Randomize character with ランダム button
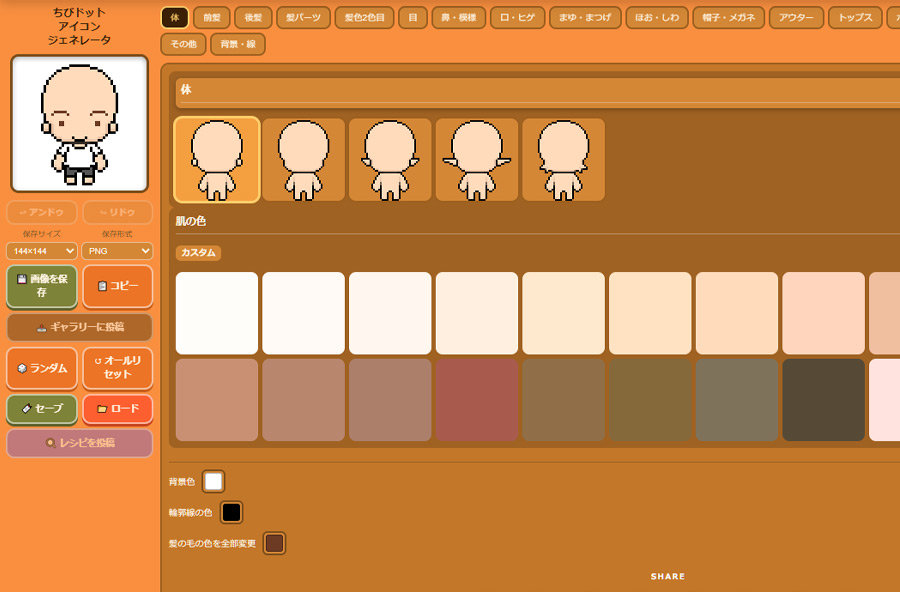Image resolution: width=900 pixels, height=592 pixels. click(41, 368)
